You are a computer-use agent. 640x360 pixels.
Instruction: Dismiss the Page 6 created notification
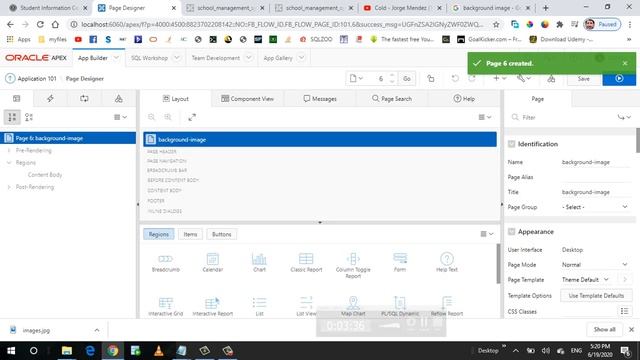click(x=625, y=63)
